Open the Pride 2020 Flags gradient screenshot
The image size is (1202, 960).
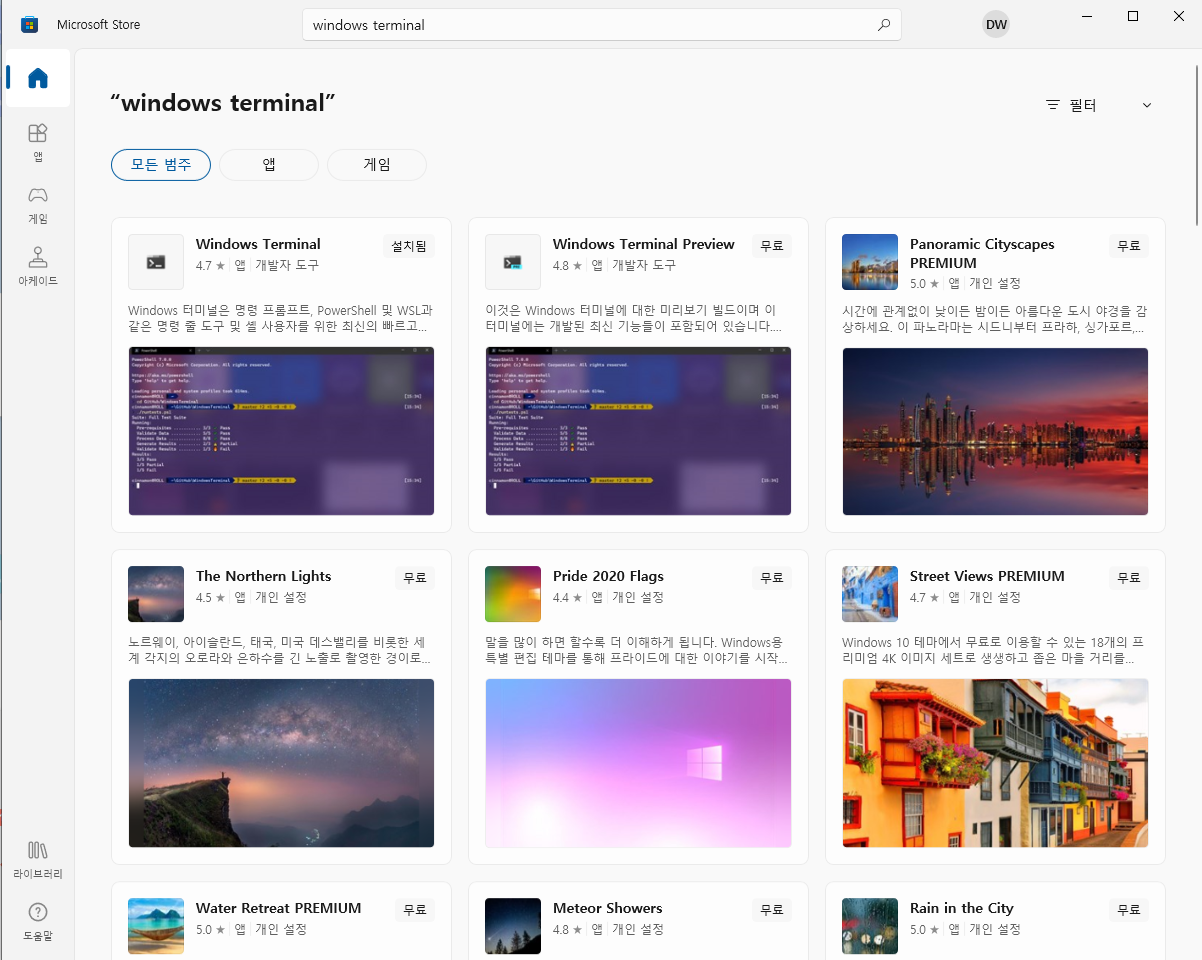(638, 763)
